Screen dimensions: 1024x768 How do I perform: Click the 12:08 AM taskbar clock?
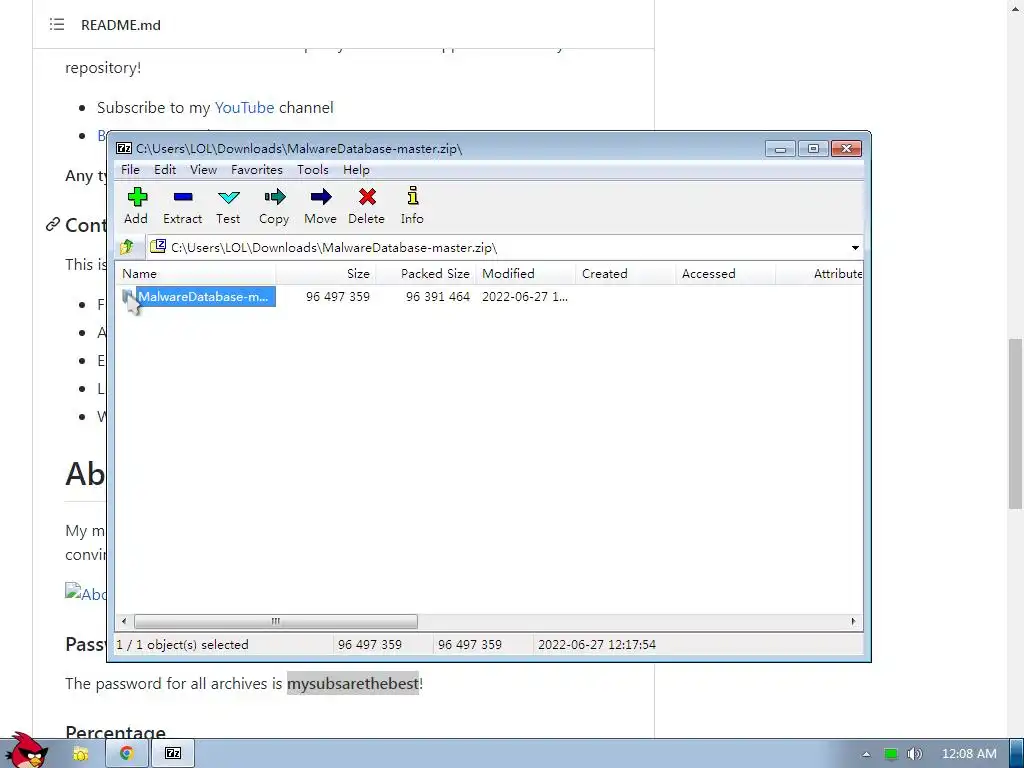tap(969, 754)
